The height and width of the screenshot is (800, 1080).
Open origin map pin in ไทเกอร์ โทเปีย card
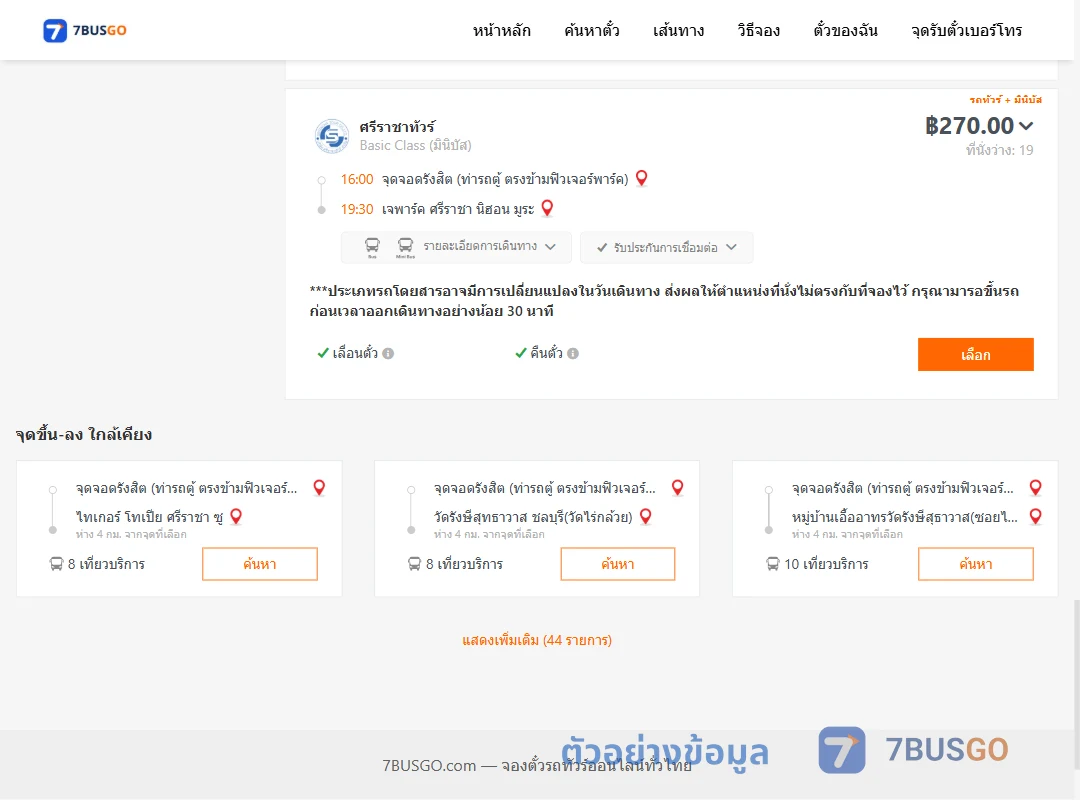[319, 488]
